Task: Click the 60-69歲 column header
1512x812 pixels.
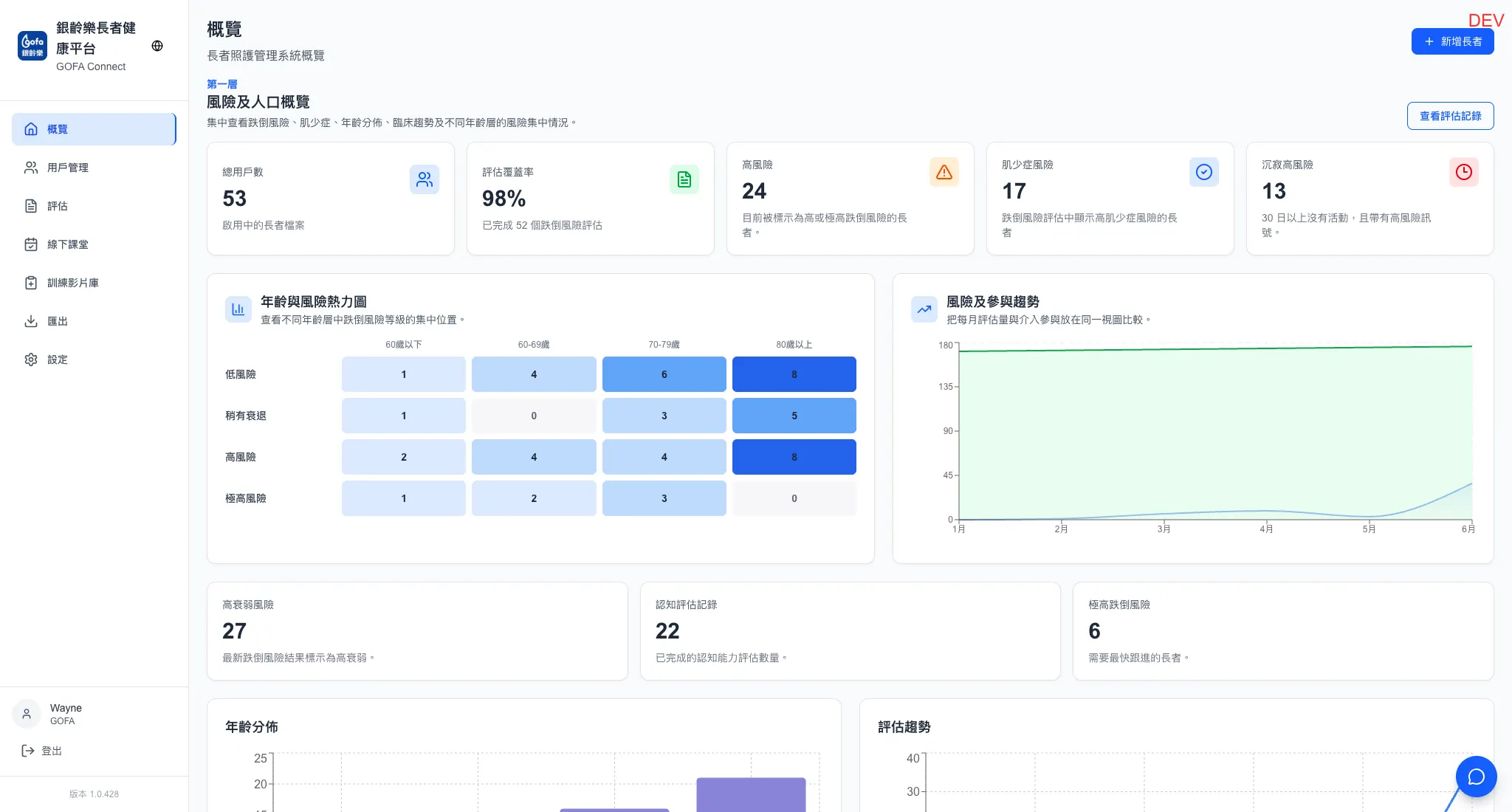Action: (534, 345)
